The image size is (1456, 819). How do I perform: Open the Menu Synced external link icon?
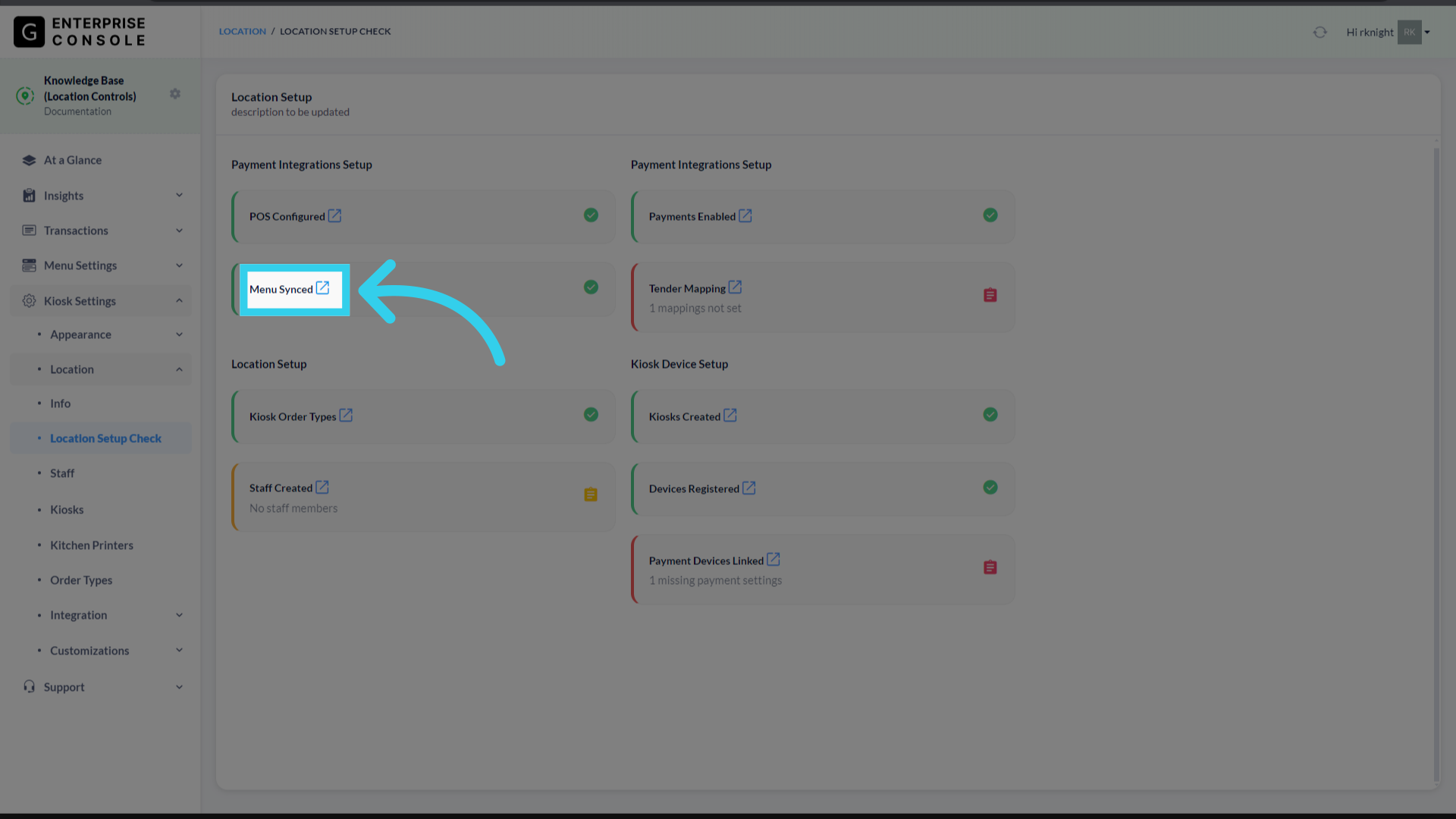click(322, 288)
